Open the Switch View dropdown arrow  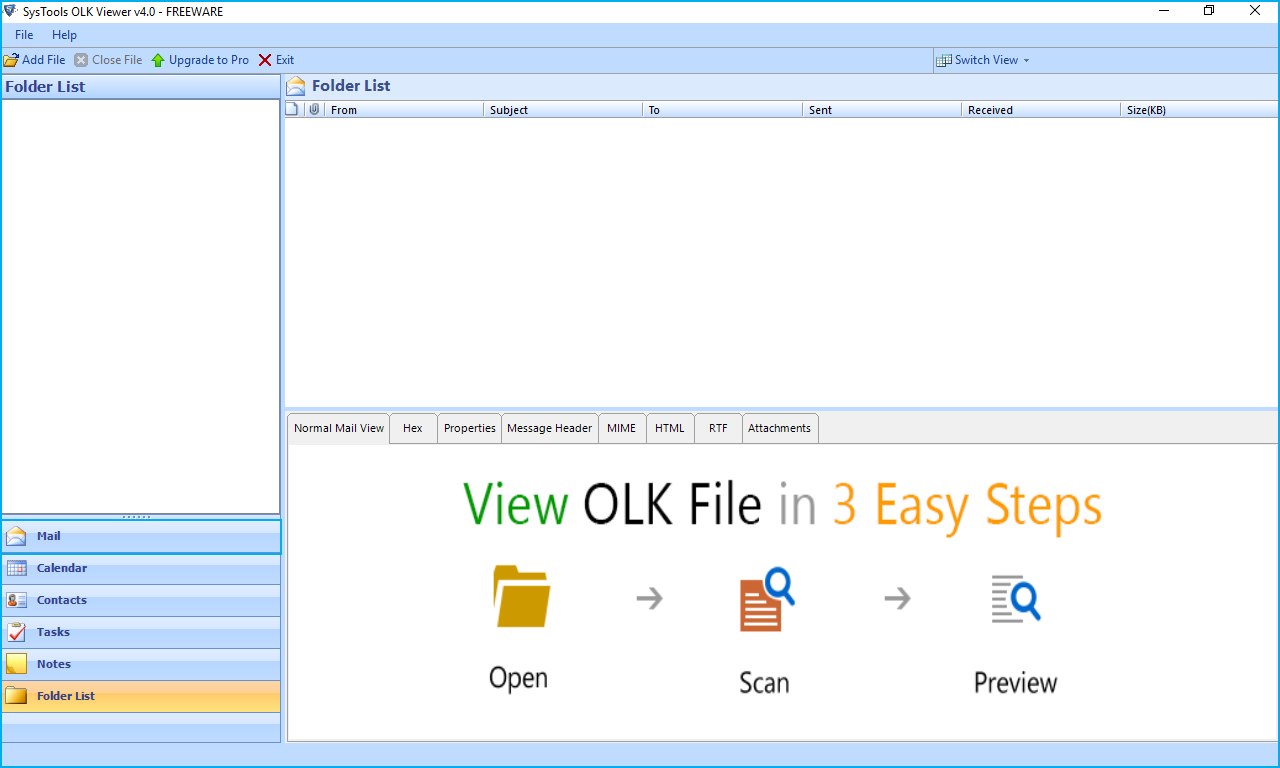pos(1026,61)
